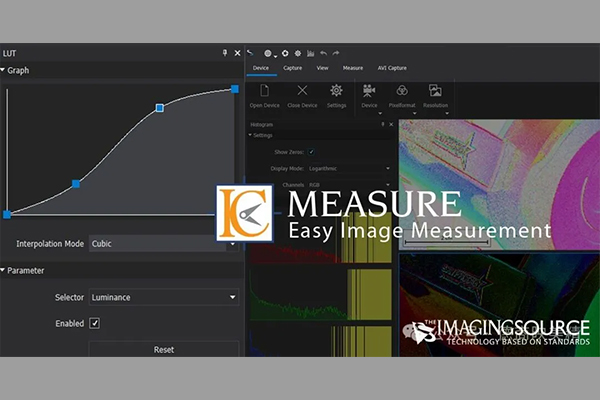Pin the Histogram panel
This screenshot has height=400, width=600.
383,124
